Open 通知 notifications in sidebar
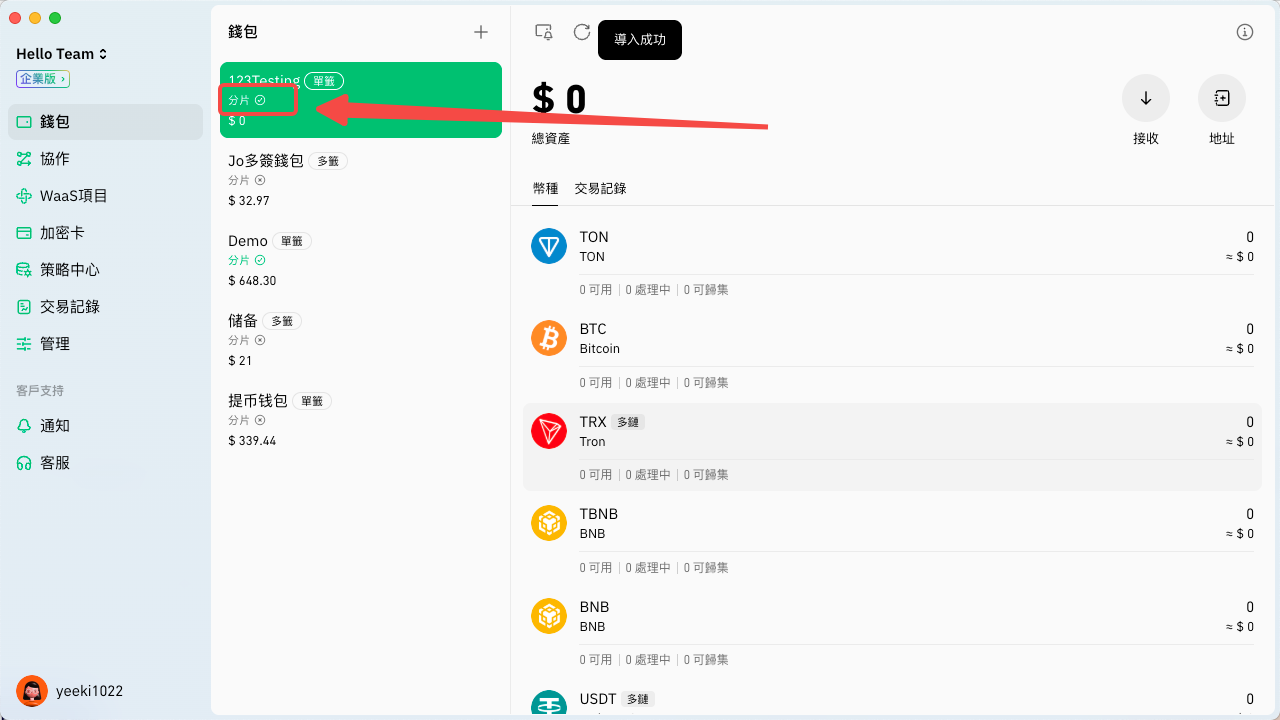Viewport: 1280px width, 720px height. coord(55,426)
